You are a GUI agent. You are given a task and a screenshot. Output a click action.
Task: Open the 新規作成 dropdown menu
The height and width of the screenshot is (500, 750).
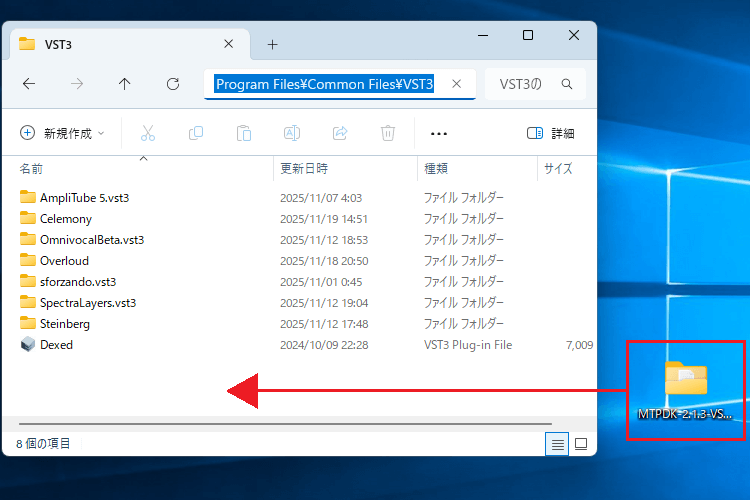point(62,133)
